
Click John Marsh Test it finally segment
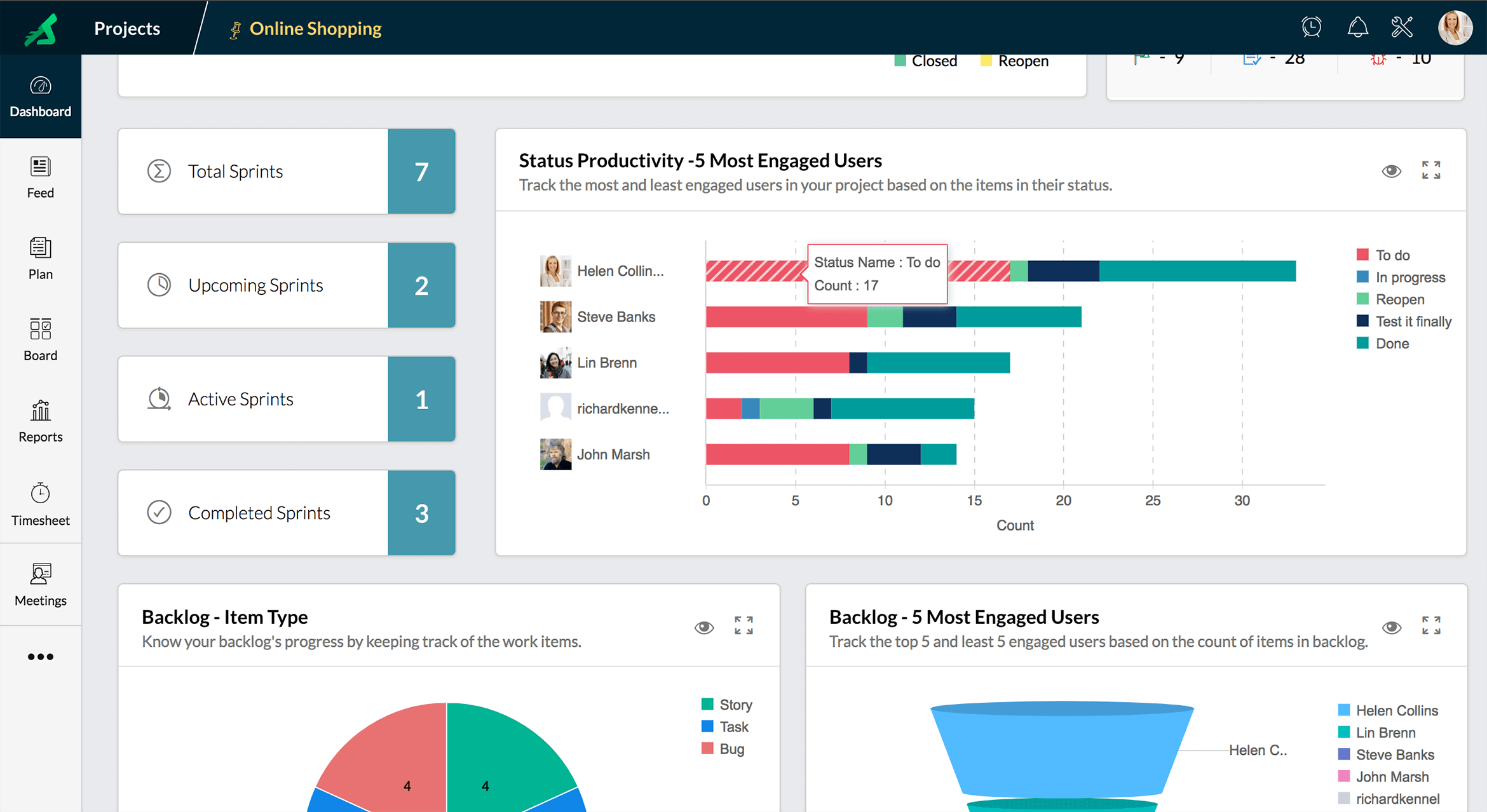893,454
